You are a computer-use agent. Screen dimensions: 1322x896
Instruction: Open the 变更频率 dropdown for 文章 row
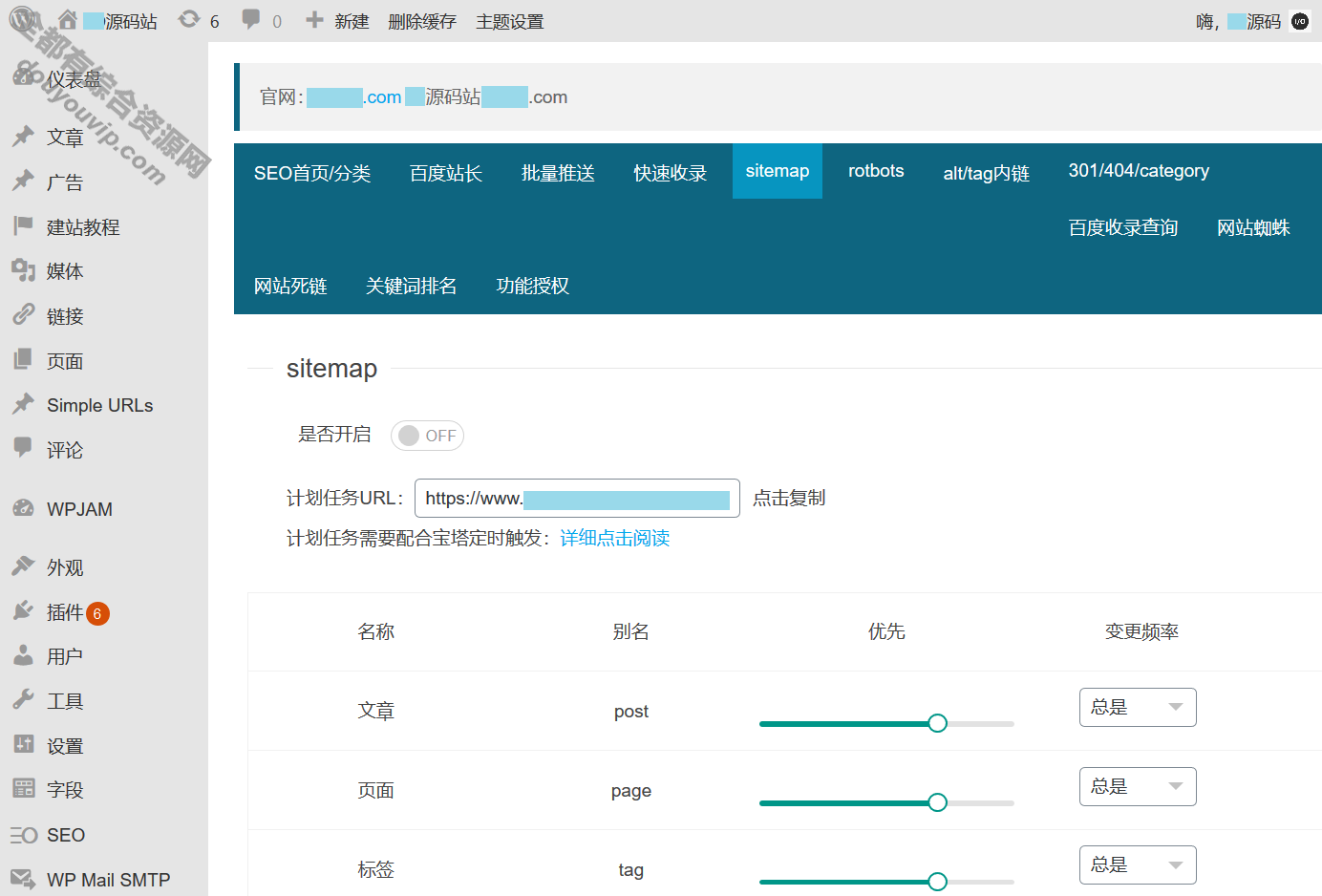(1138, 707)
